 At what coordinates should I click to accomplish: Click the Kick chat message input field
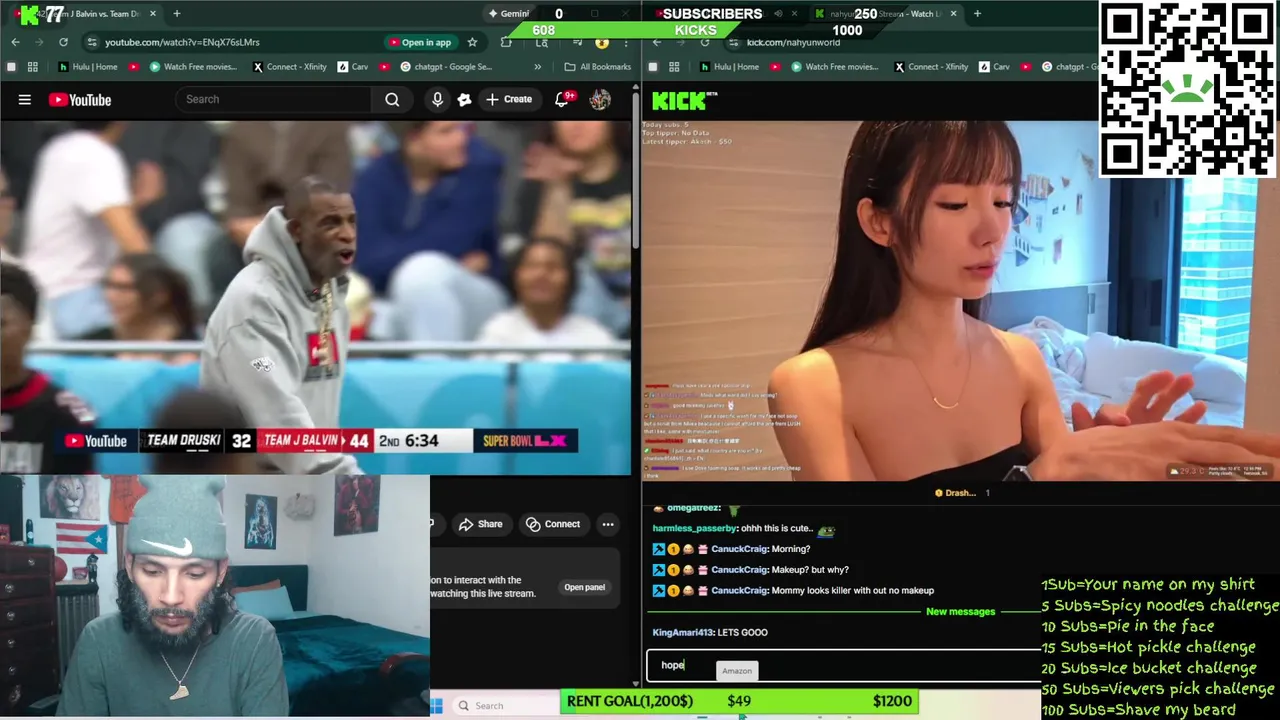844,666
